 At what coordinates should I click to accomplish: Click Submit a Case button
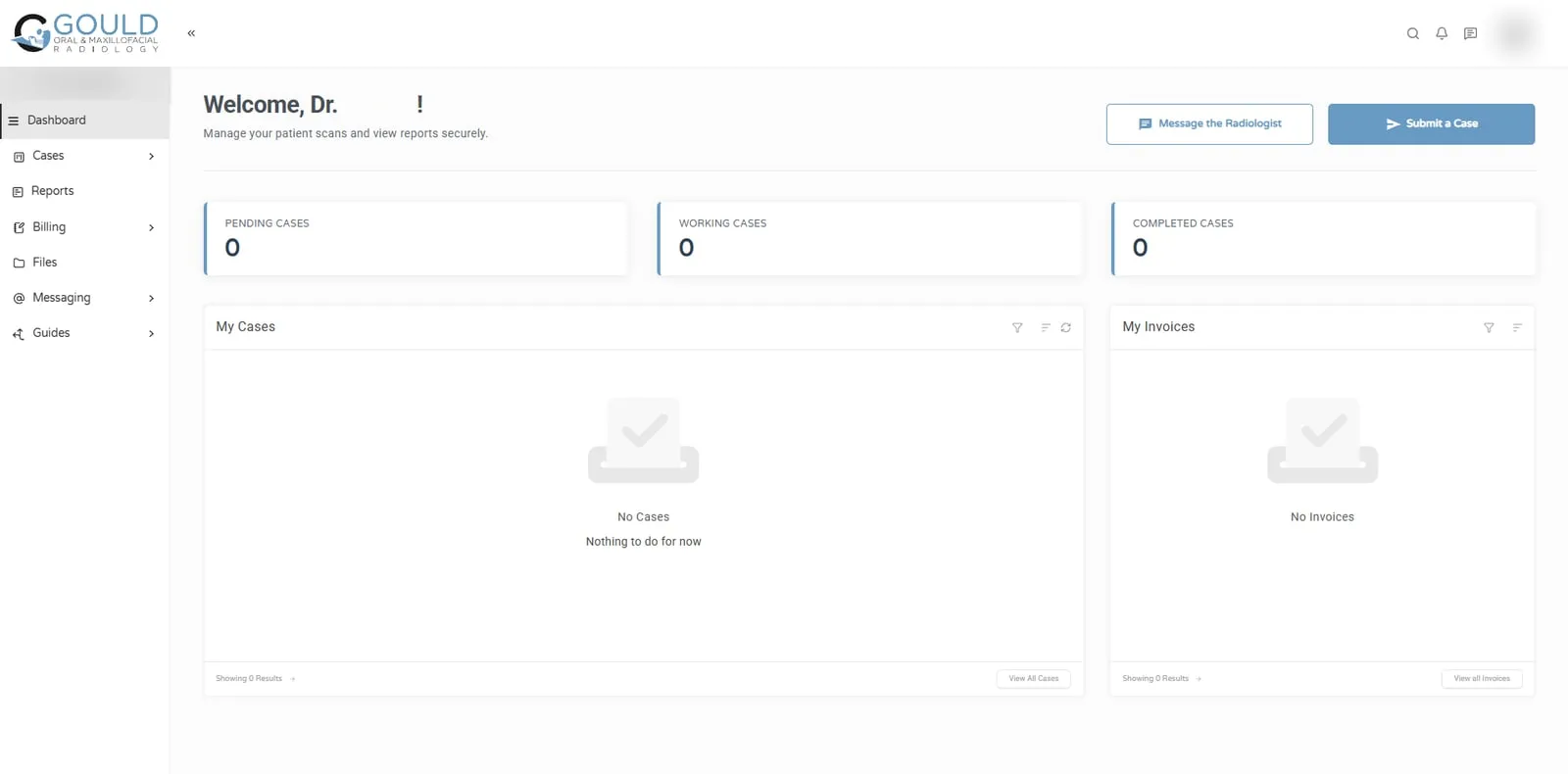(x=1431, y=124)
